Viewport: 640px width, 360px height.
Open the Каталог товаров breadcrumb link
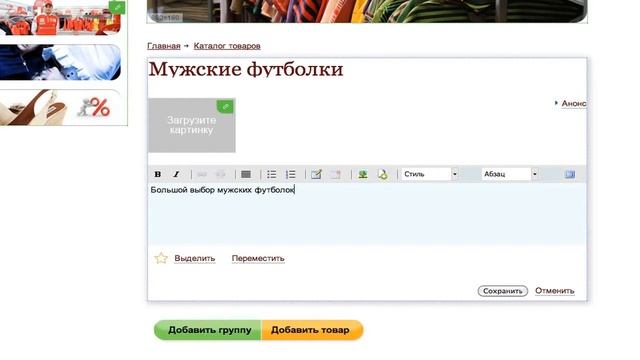pos(227,46)
